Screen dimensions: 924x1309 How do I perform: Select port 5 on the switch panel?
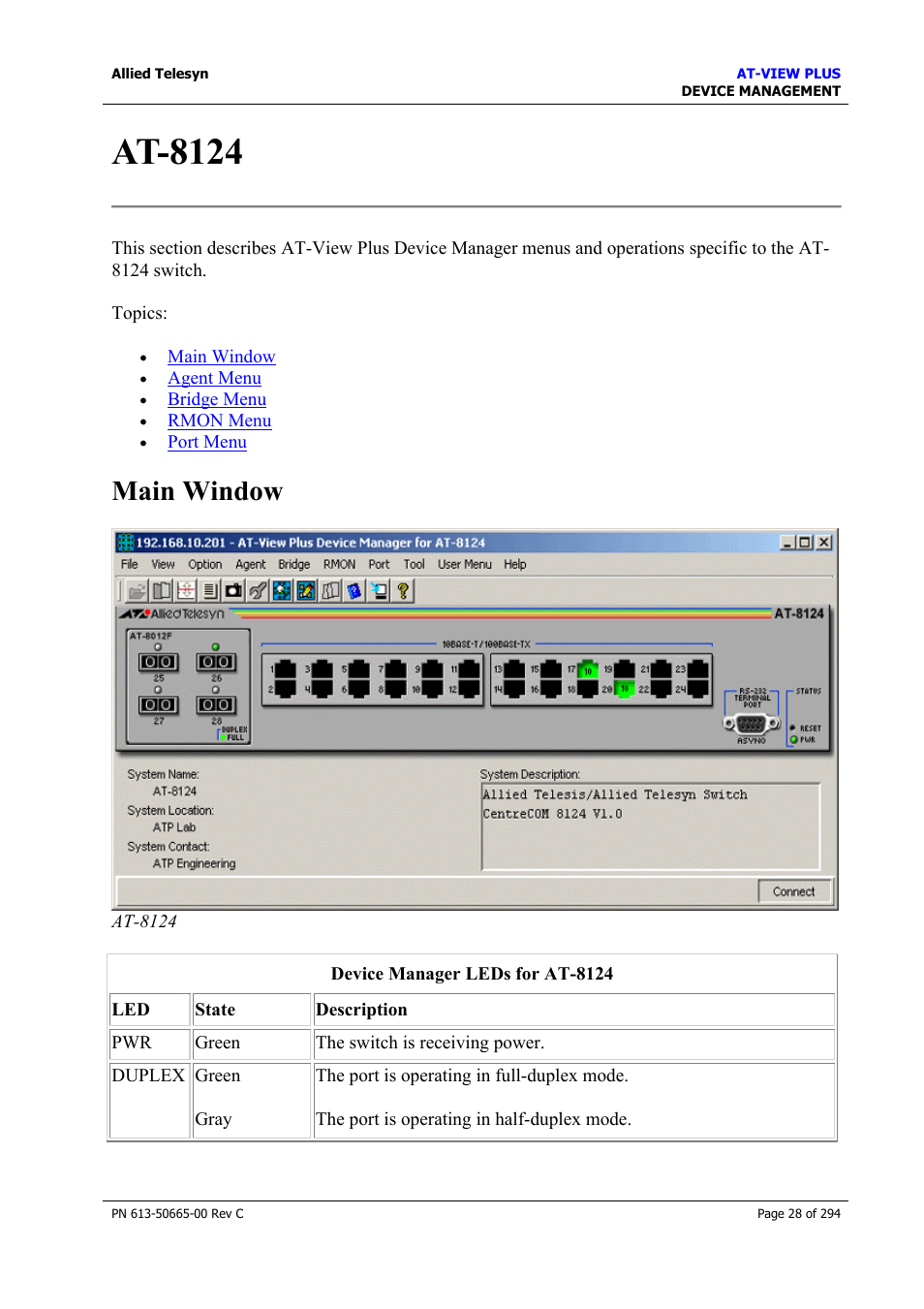coord(359,670)
